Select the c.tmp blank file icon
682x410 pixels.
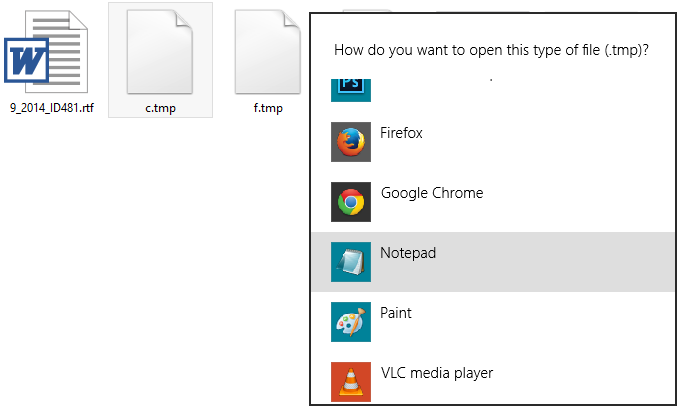click(x=160, y=52)
